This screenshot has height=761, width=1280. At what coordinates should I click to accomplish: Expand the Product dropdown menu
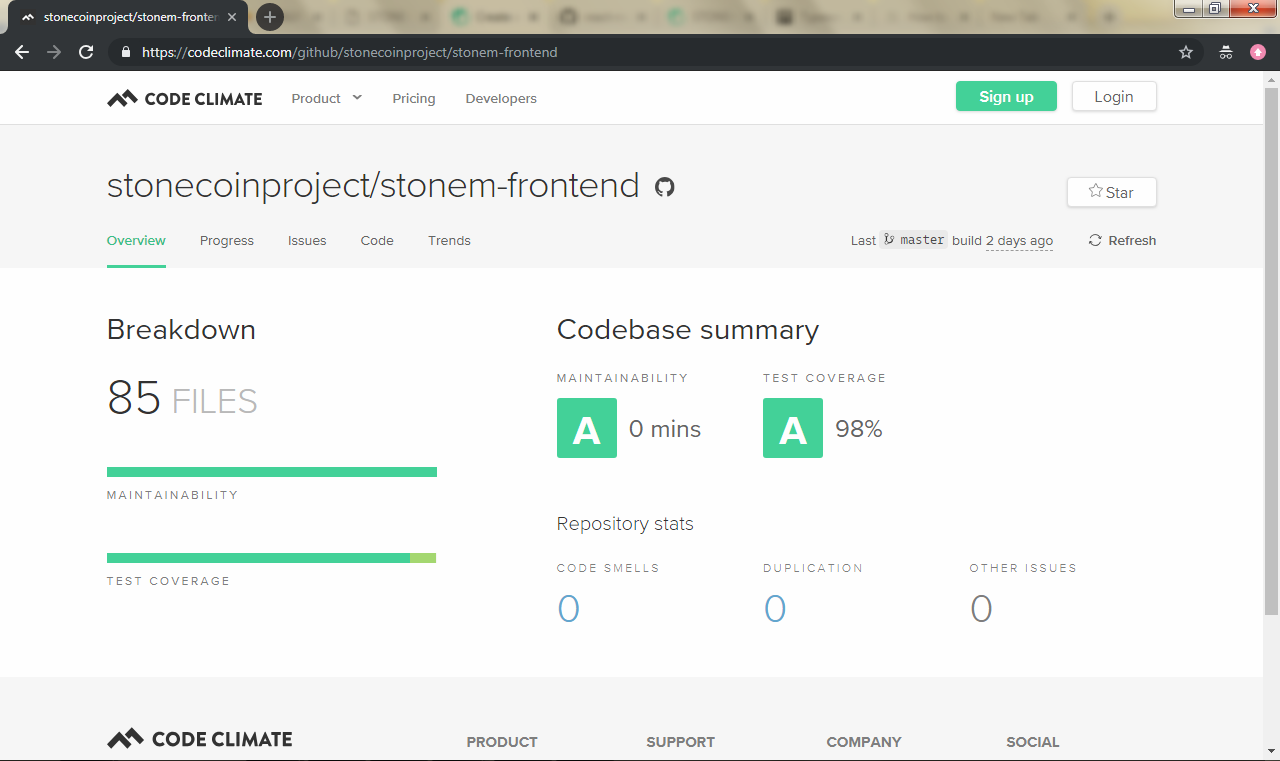[327, 98]
